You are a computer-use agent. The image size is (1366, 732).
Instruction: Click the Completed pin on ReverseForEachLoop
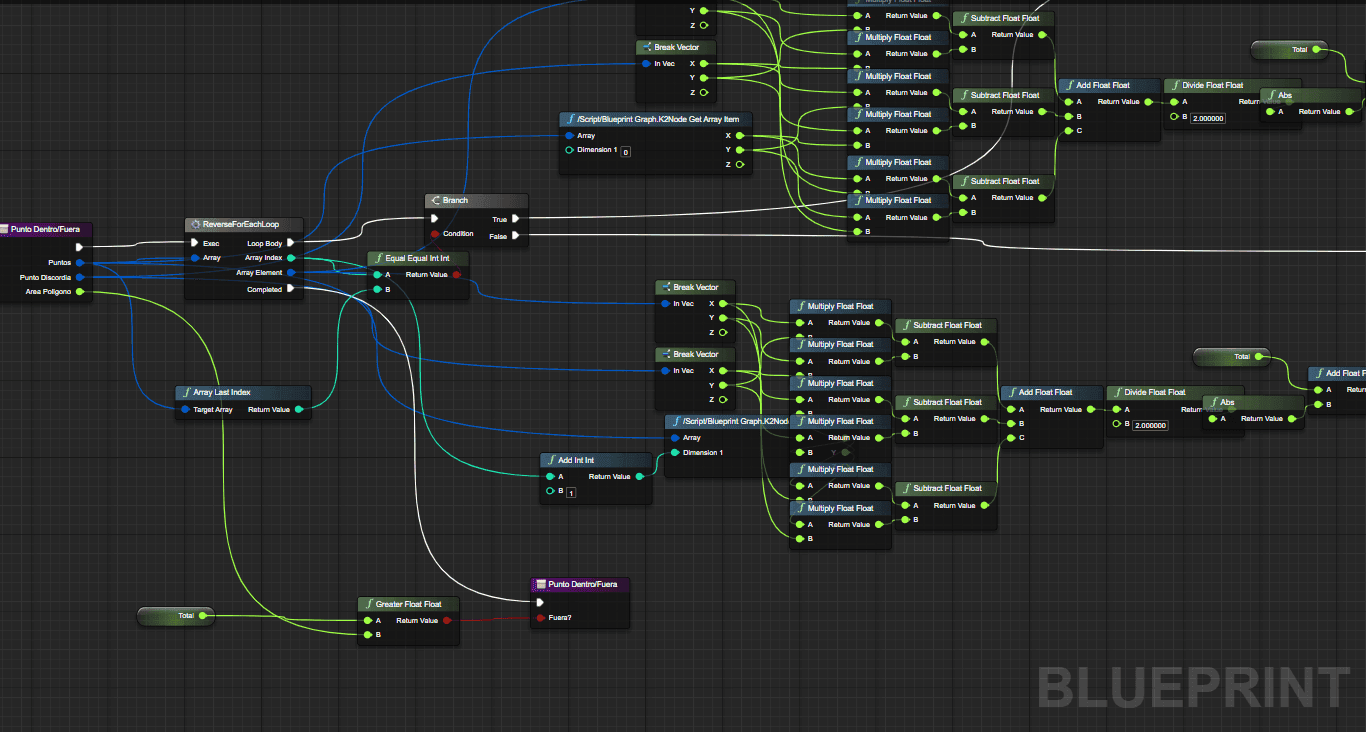291,289
